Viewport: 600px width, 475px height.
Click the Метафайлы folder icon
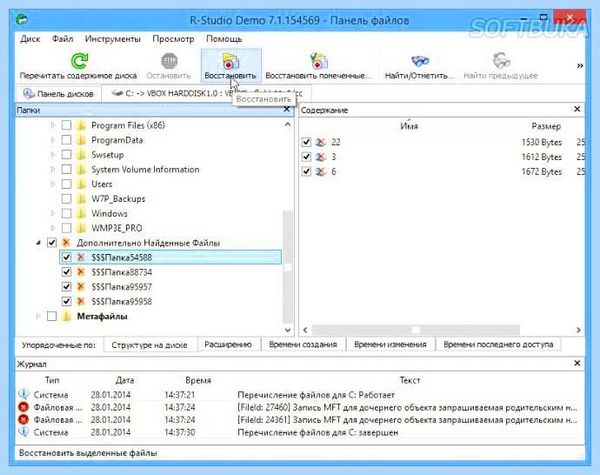coord(67,316)
